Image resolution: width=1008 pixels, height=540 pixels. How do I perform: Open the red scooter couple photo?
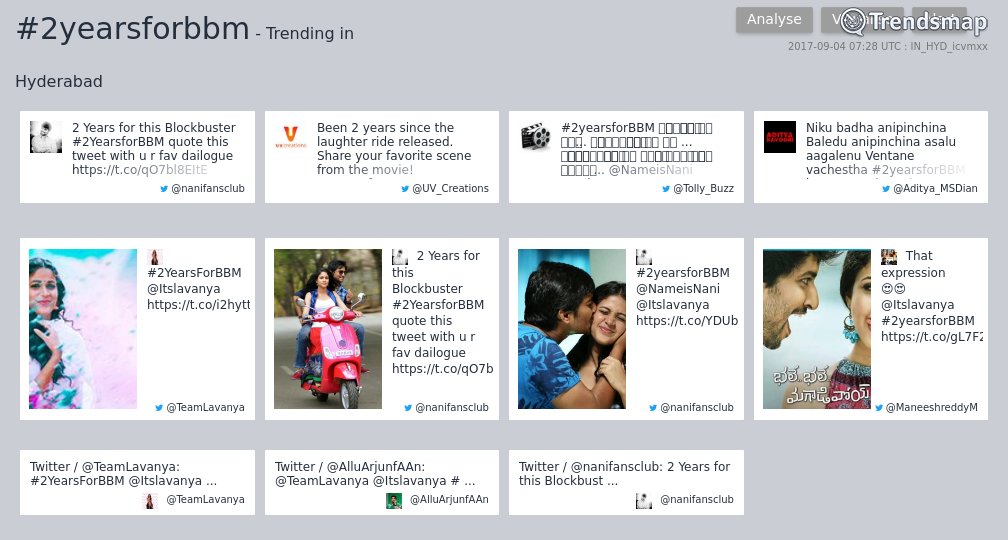[x=328, y=329]
